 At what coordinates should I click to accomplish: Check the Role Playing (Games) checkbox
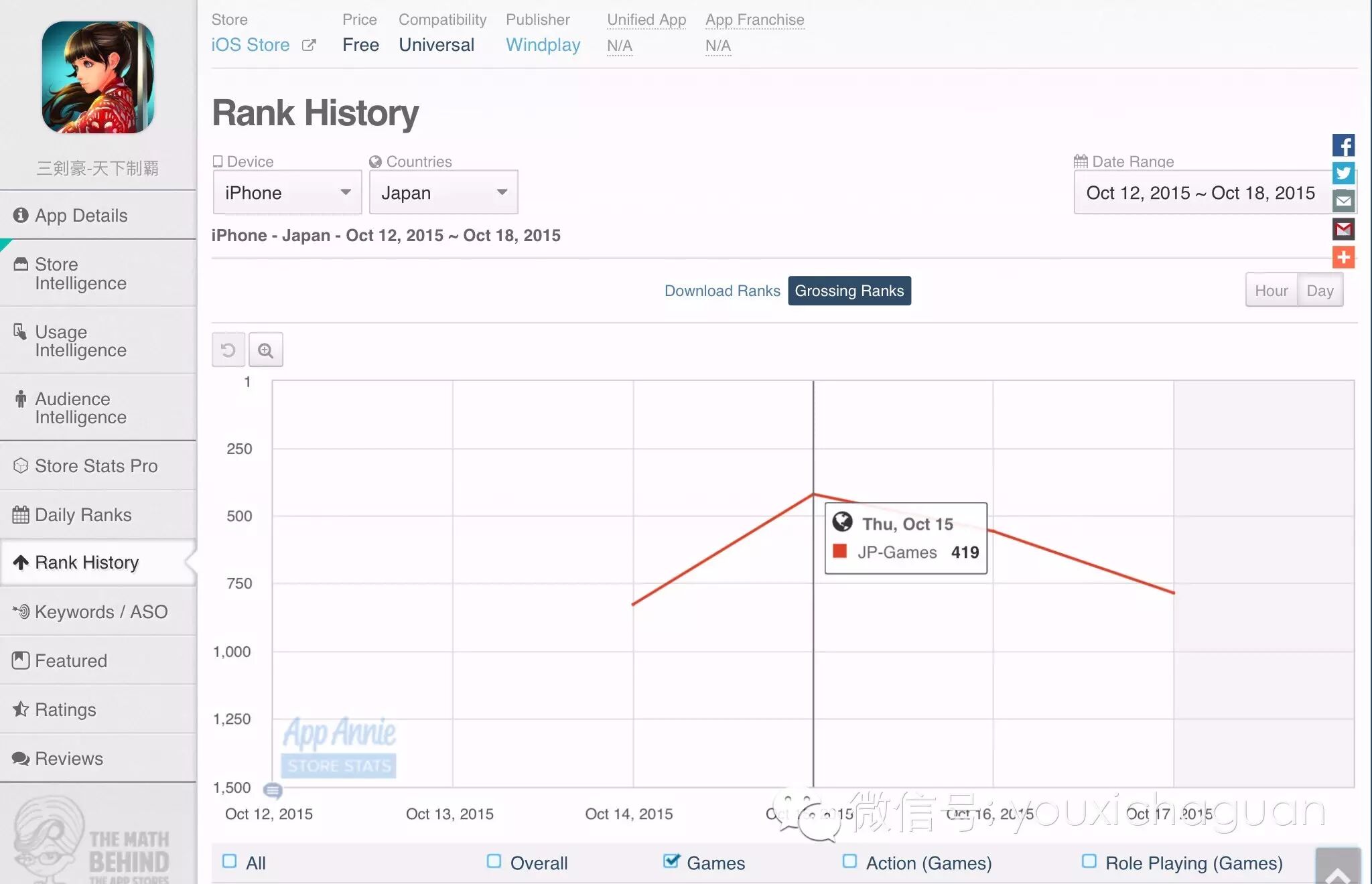click(1089, 861)
